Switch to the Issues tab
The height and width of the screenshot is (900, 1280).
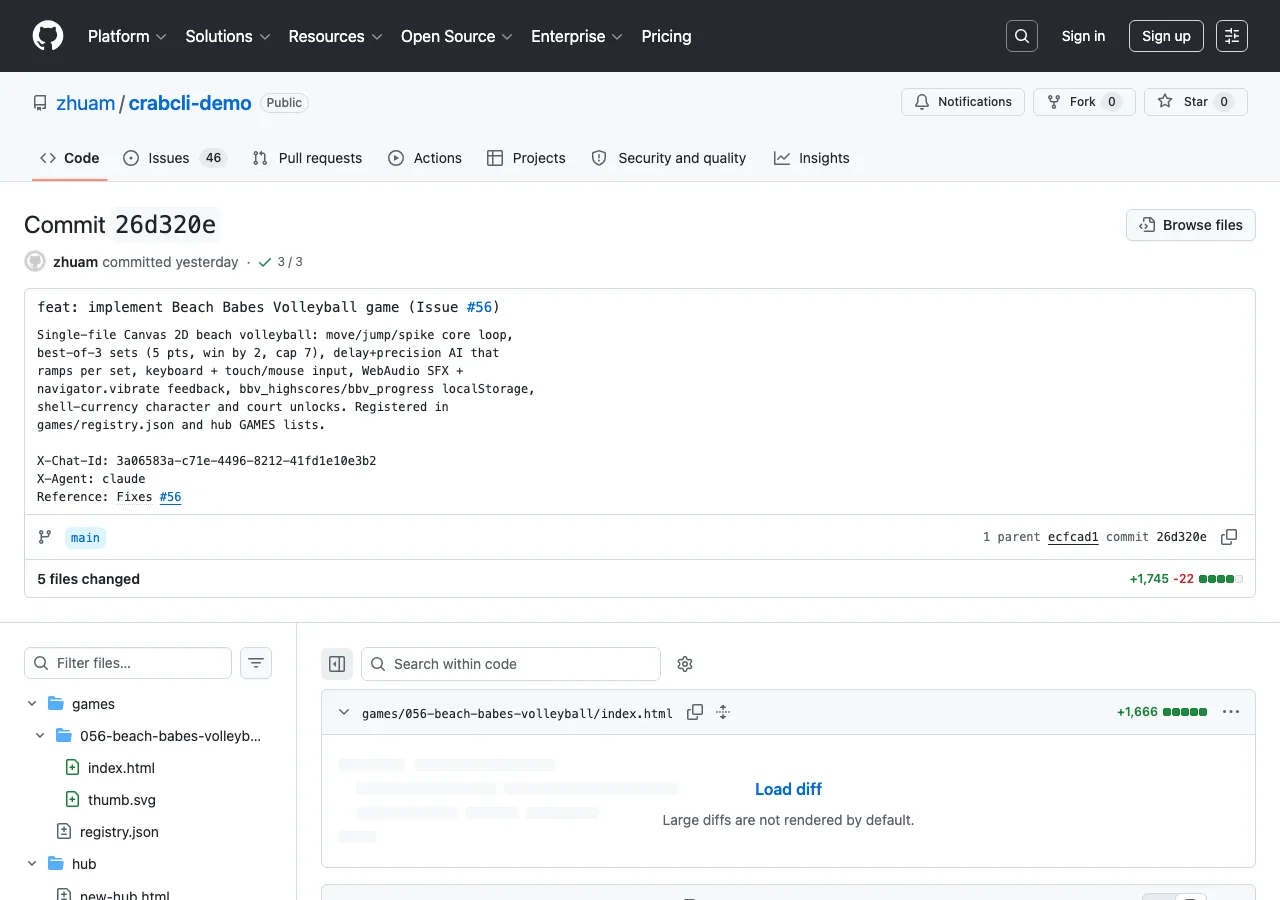pos(175,158)
